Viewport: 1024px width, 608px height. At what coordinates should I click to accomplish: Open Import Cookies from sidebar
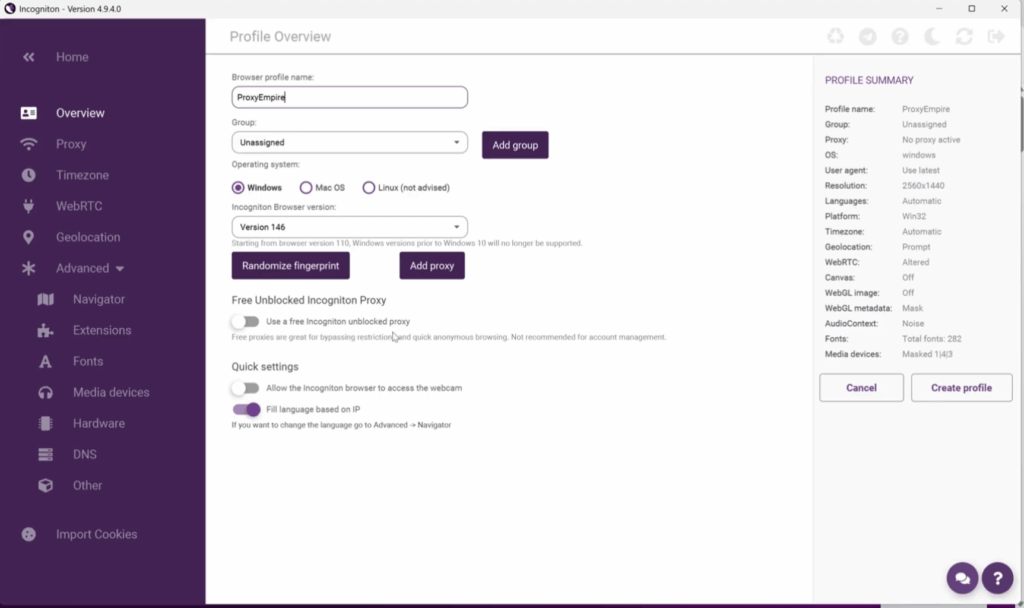(97, 534)
